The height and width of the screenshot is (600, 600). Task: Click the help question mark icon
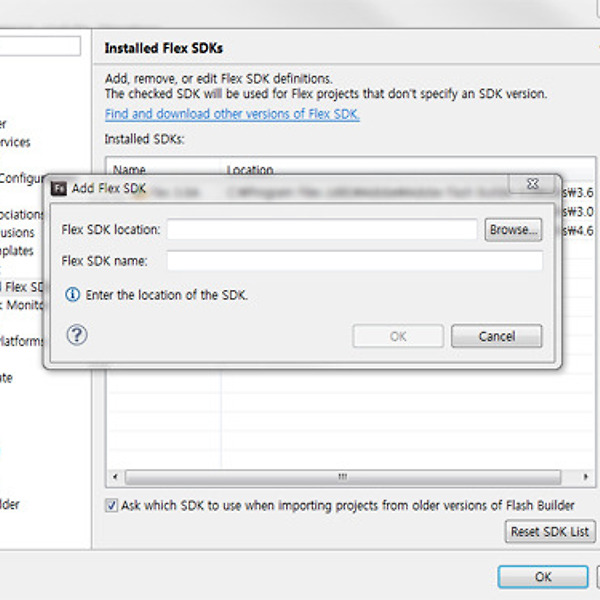[x=76, y=335]
